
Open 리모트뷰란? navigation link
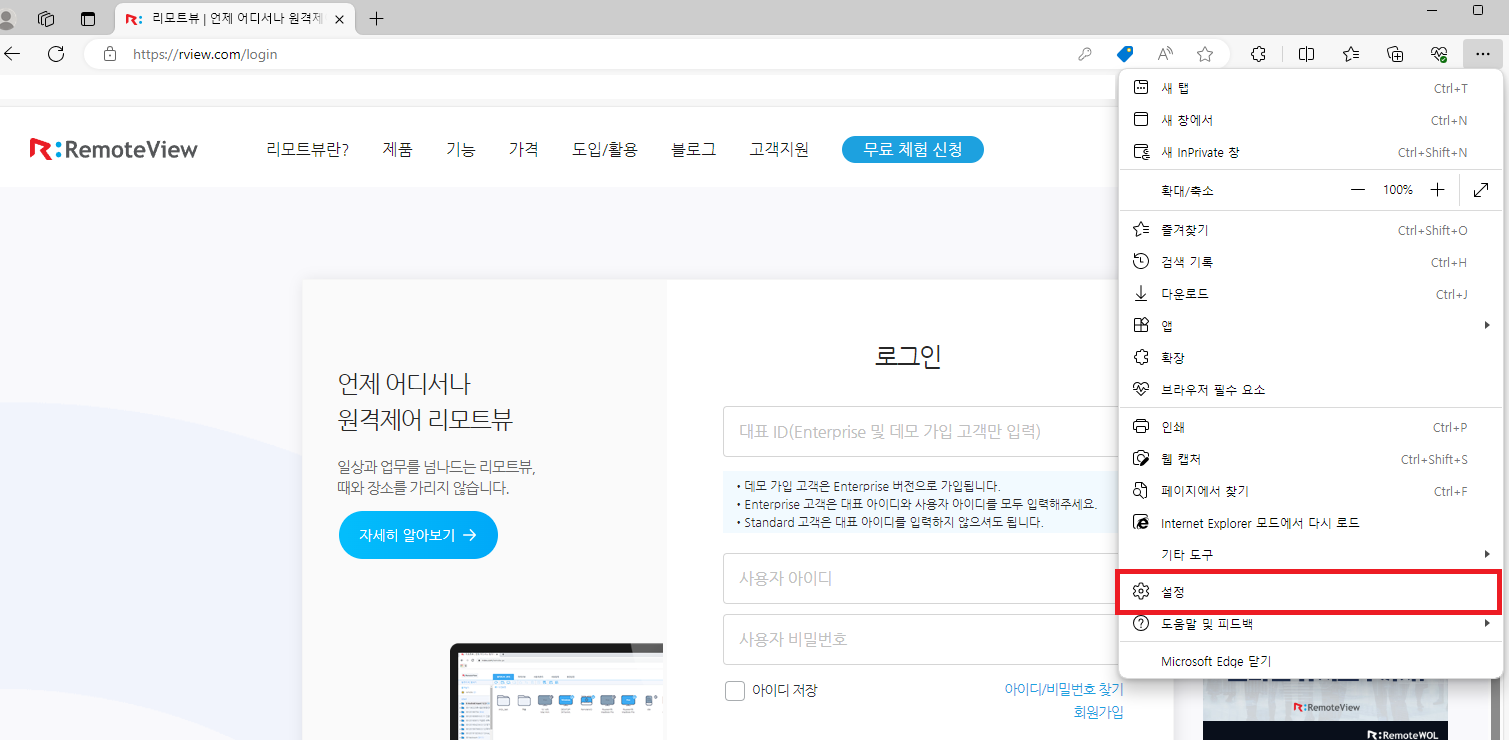point(307,150)
